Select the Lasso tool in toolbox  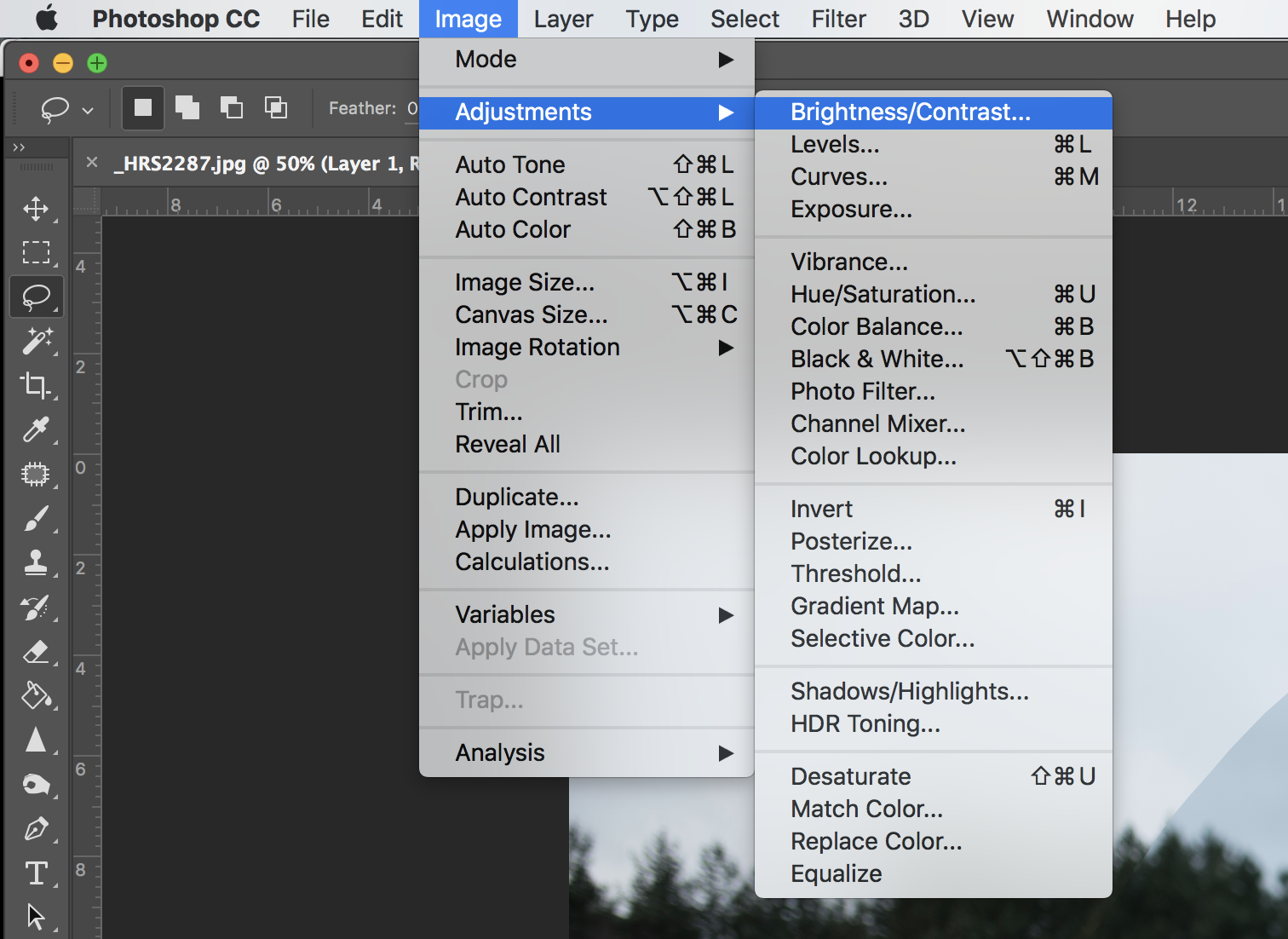click(x=36, y=297)
